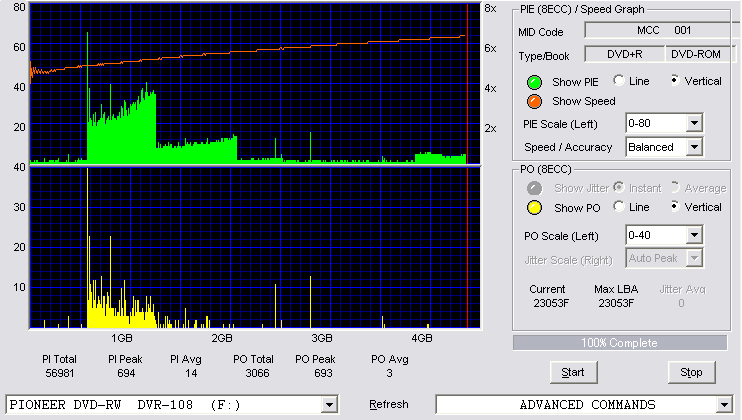Click the Type/Book label
This screenshot has width=742, height=420.
544,56
